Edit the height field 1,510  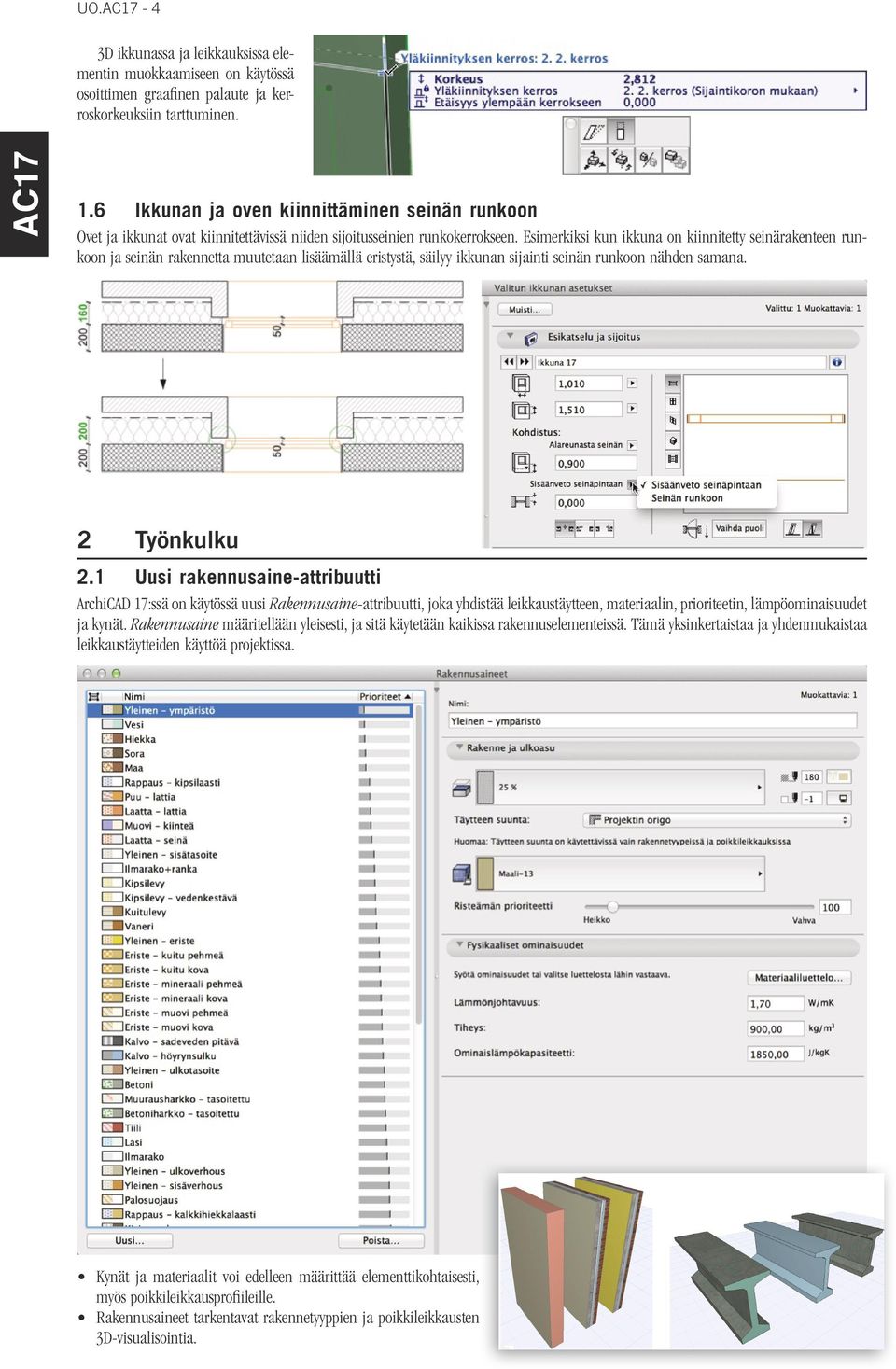pyautogui.click(x=588, y=410)
